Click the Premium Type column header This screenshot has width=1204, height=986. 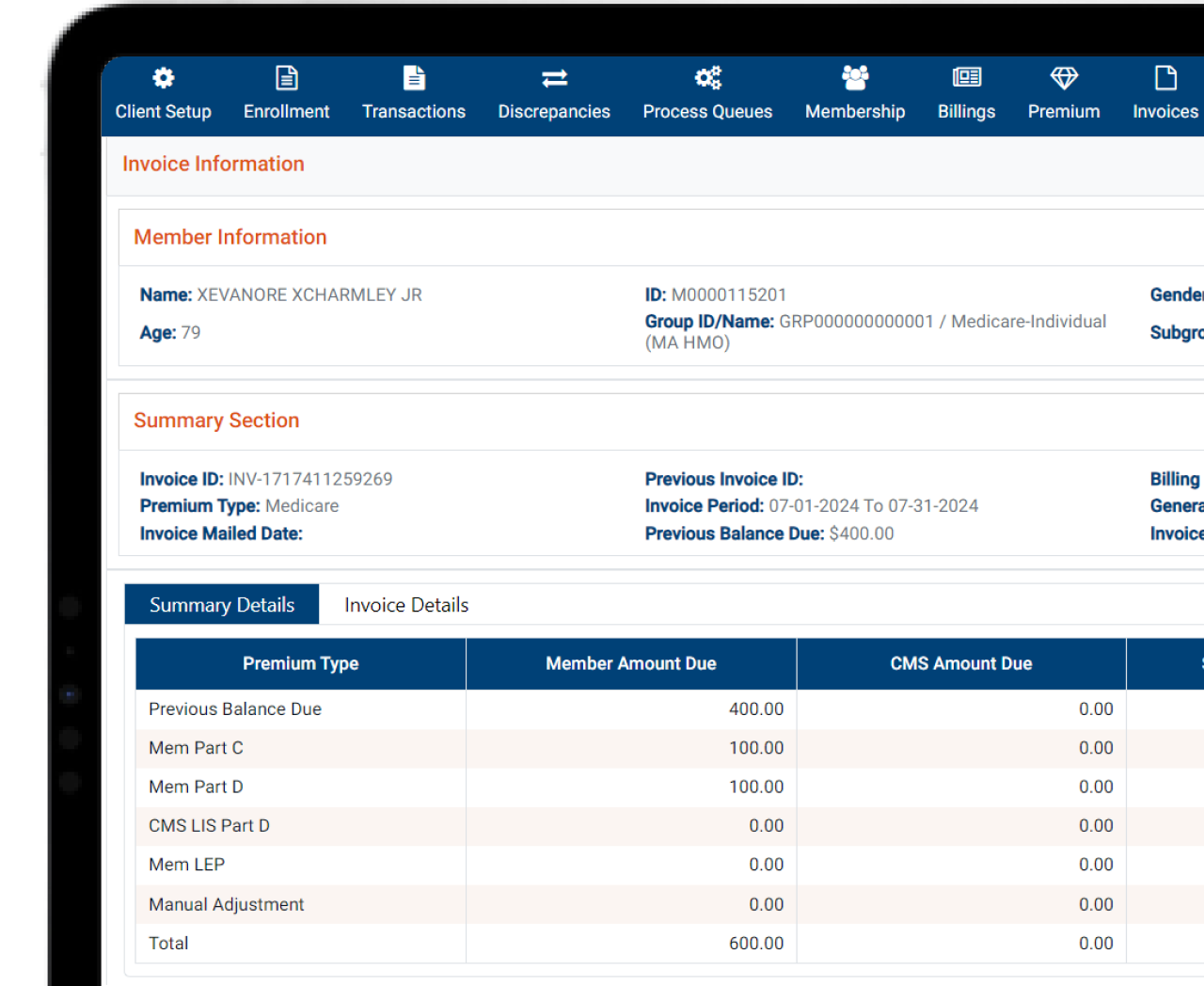coord(301,663)
